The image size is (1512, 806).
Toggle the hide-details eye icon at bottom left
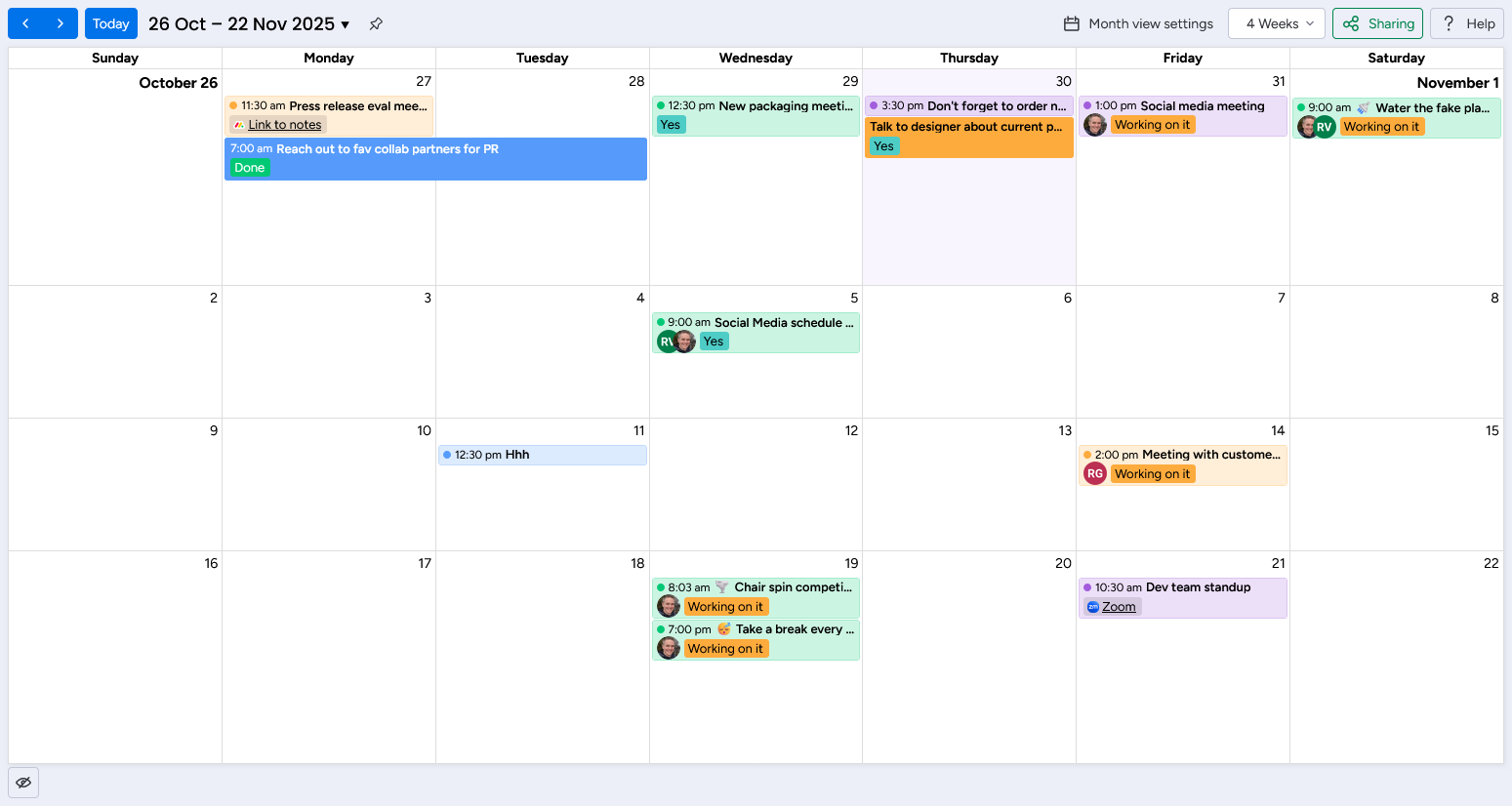tap(22, 783)
